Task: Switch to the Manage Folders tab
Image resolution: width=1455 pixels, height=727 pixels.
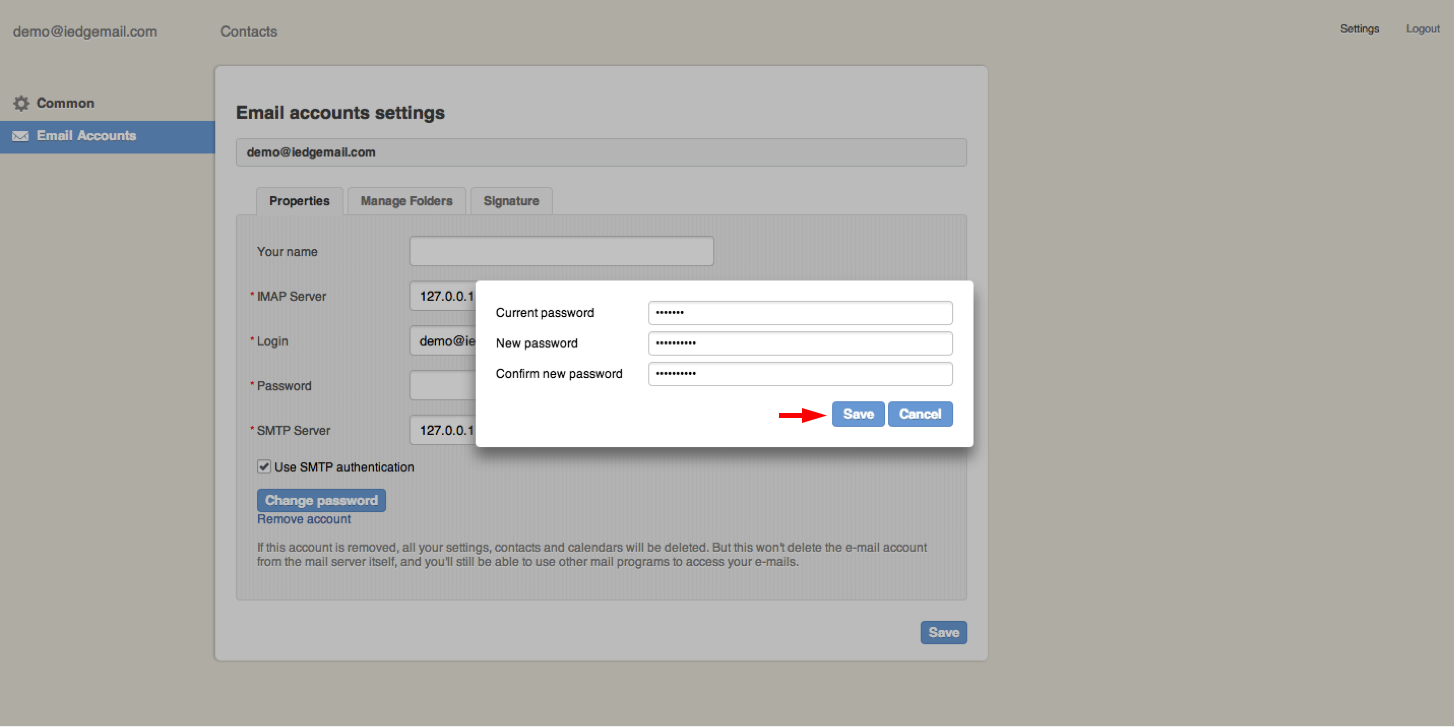Action: [x=406, y=201]
